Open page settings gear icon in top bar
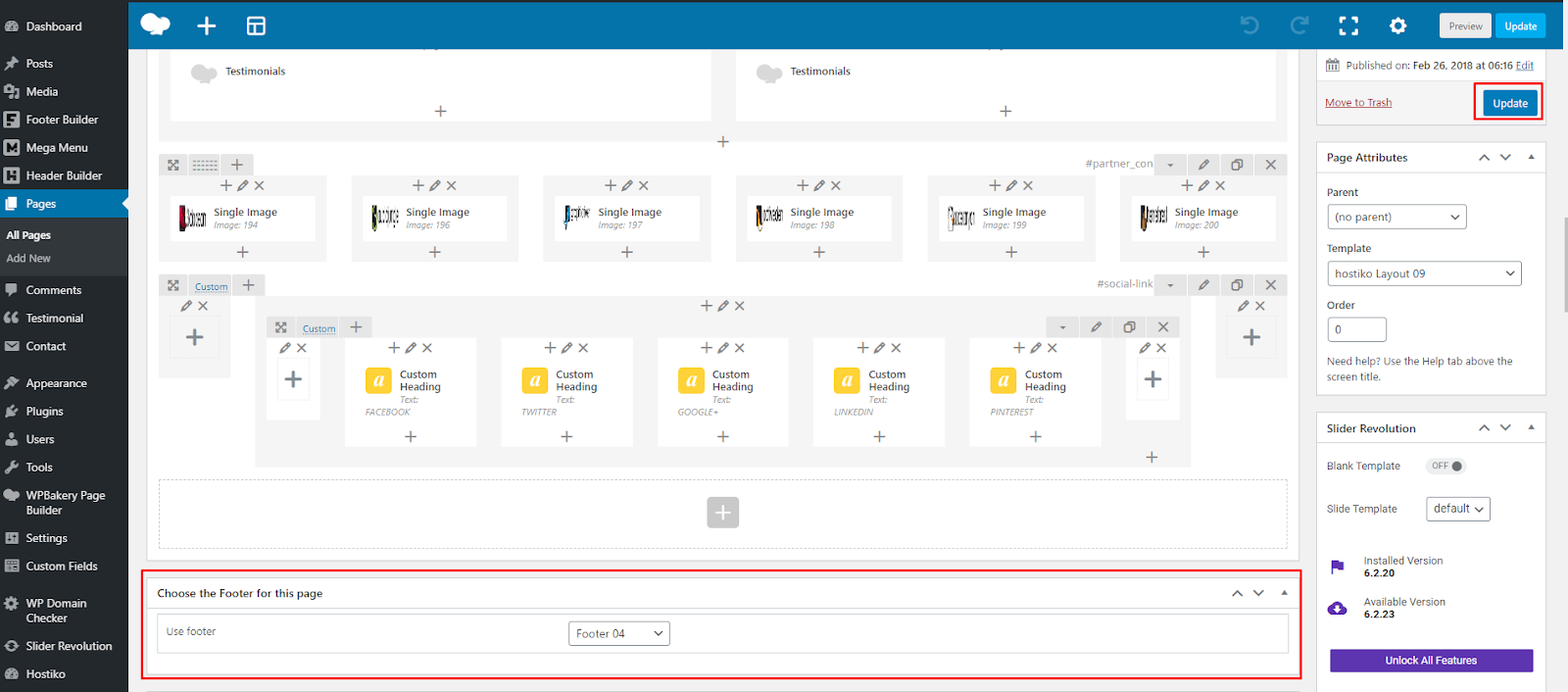The height and width of the screenshot is (692, 1568). pos(1397,26)
